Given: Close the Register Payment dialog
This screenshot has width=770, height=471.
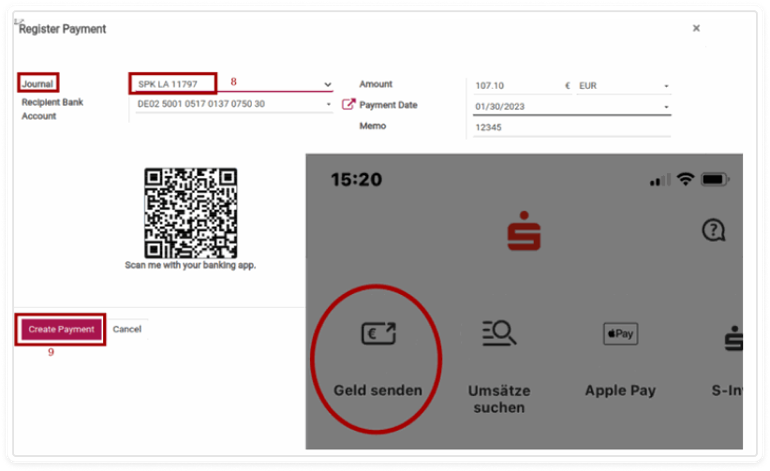Looking at the screenshot, I should (x=696, y=28).
